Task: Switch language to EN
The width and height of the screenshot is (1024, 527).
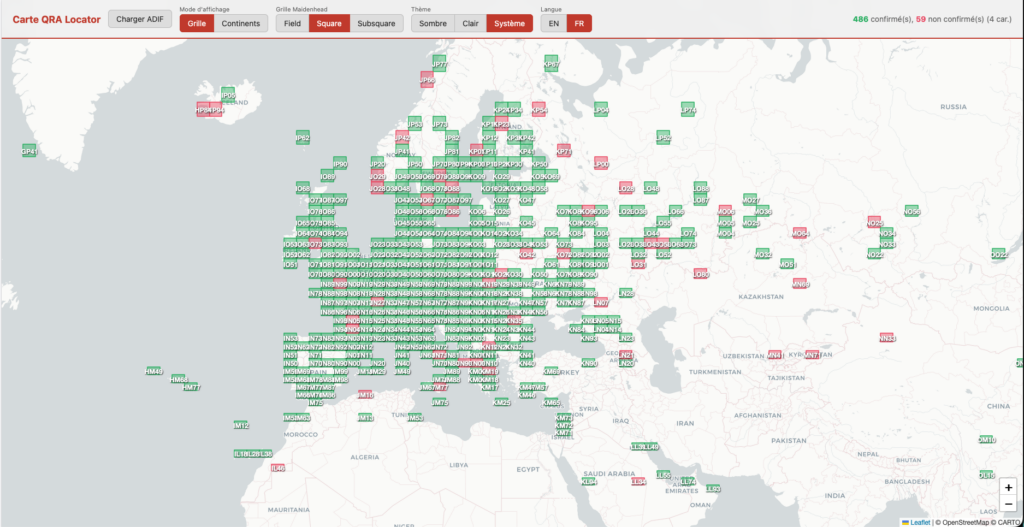Action: click(553, 23)
